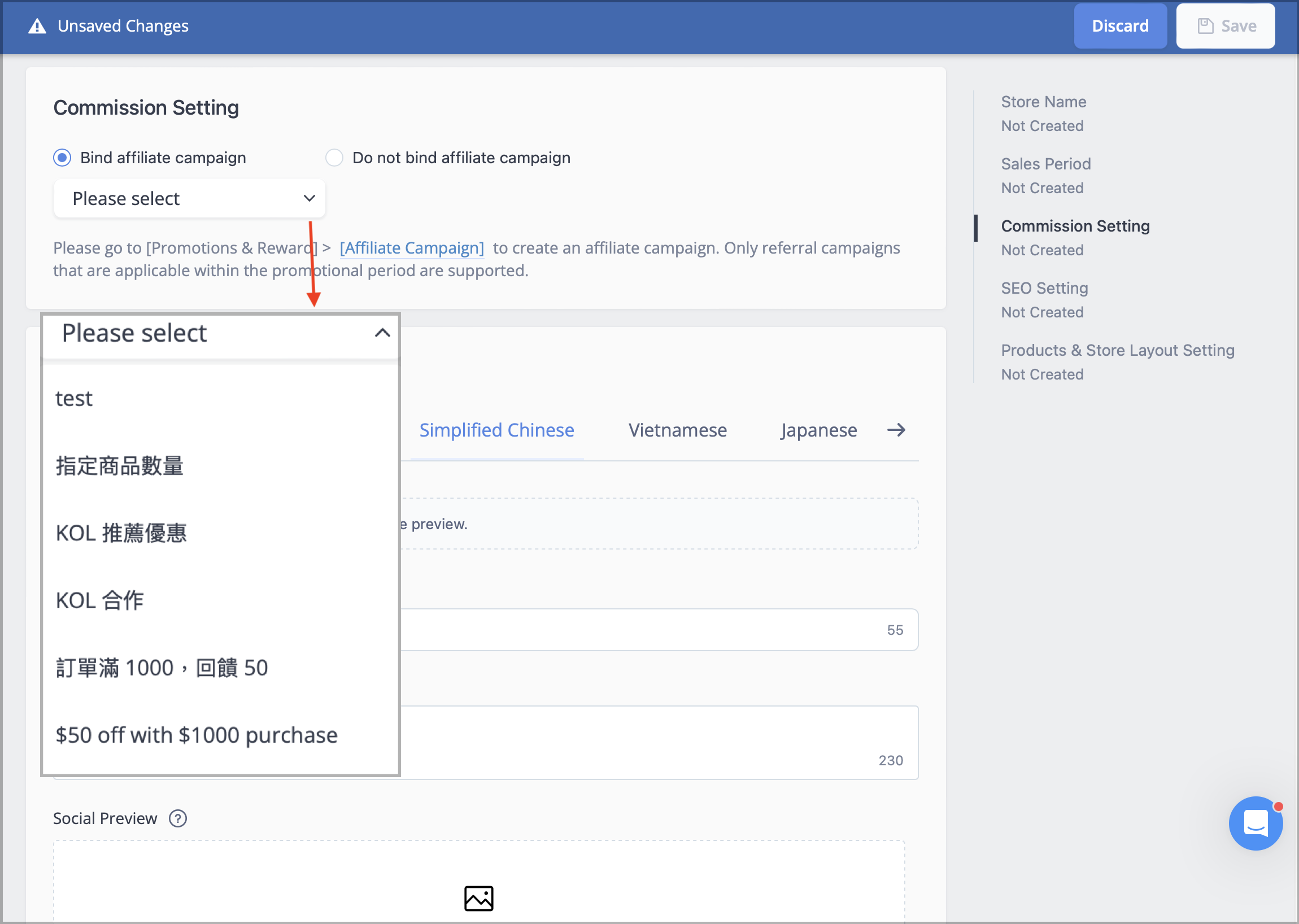Choose $50 off with $1000 purchase
The width and height of the screenshot is (1299, 924).
pos(197,735)
